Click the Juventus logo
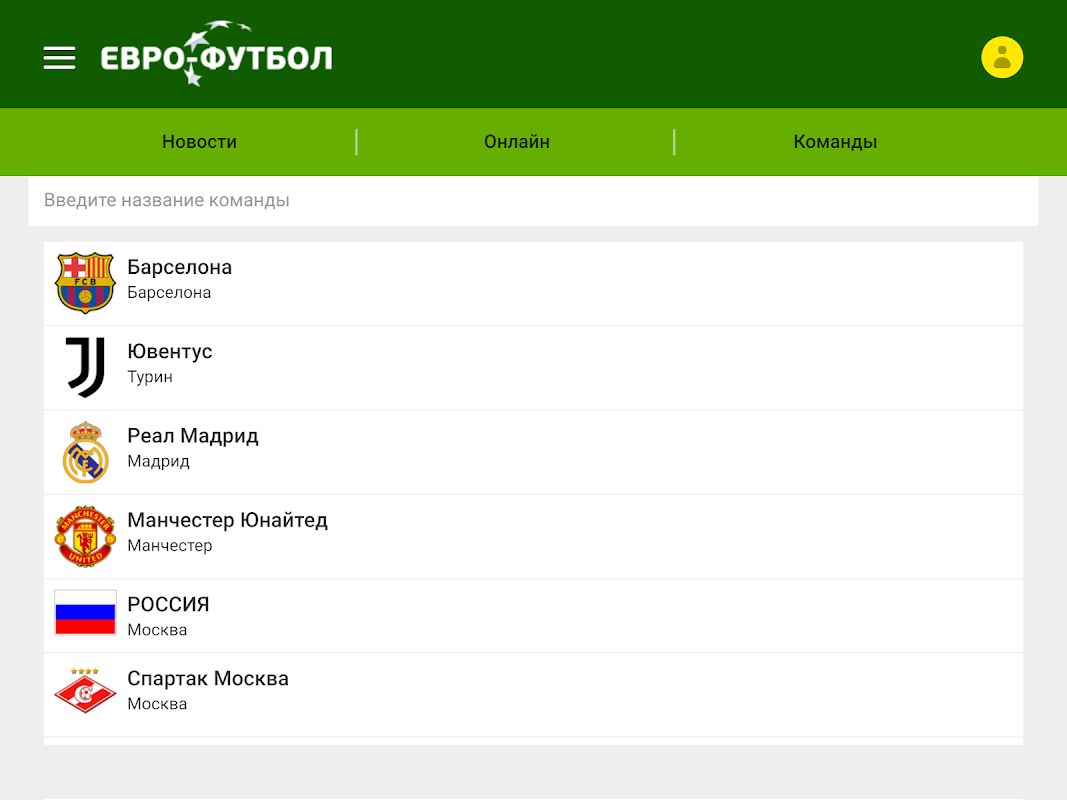Viewport: 1067px width, 800px height. point(85,367)
